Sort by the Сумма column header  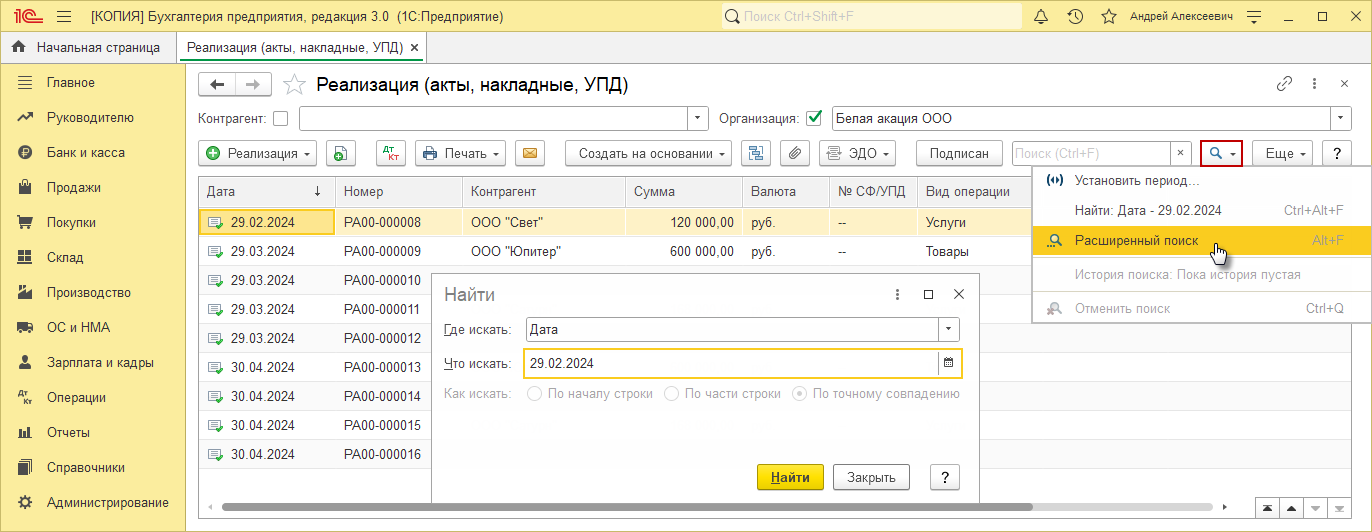click(x=684, y=191)
